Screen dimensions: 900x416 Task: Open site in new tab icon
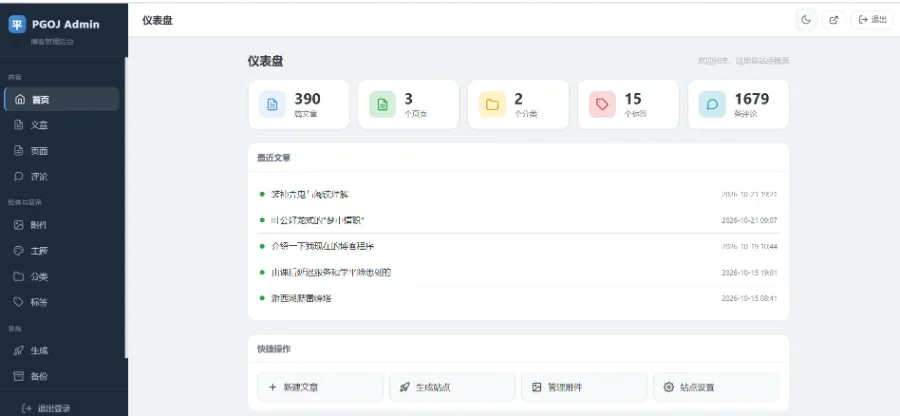tap(833, 20)
